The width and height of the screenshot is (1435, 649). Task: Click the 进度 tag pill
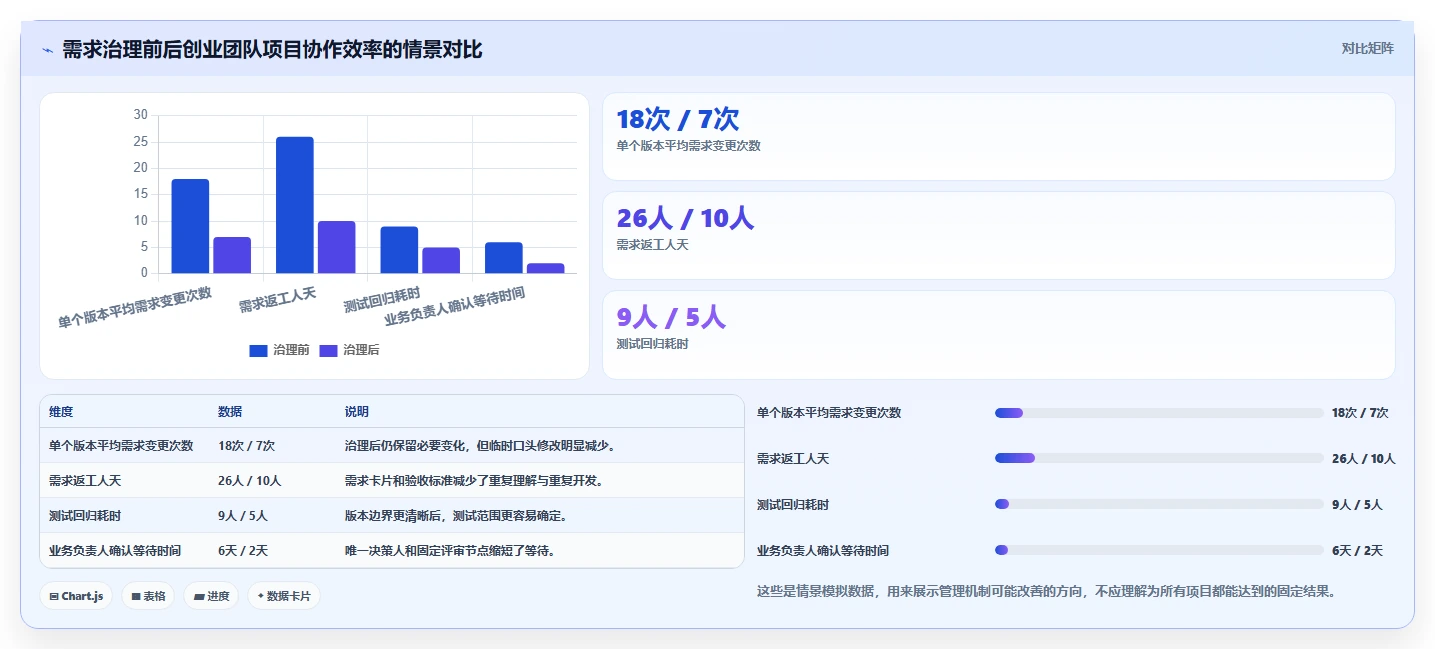(x=211, y=596)
